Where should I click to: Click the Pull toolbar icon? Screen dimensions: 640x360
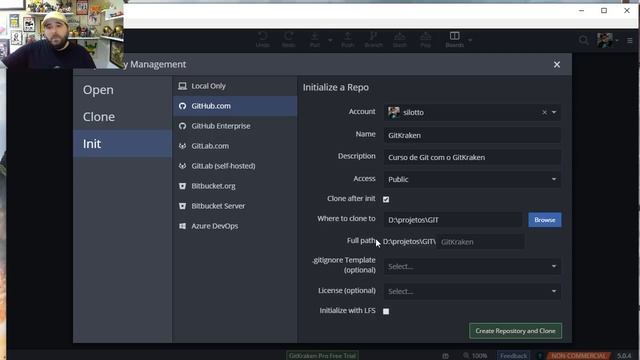click(315, 40)
